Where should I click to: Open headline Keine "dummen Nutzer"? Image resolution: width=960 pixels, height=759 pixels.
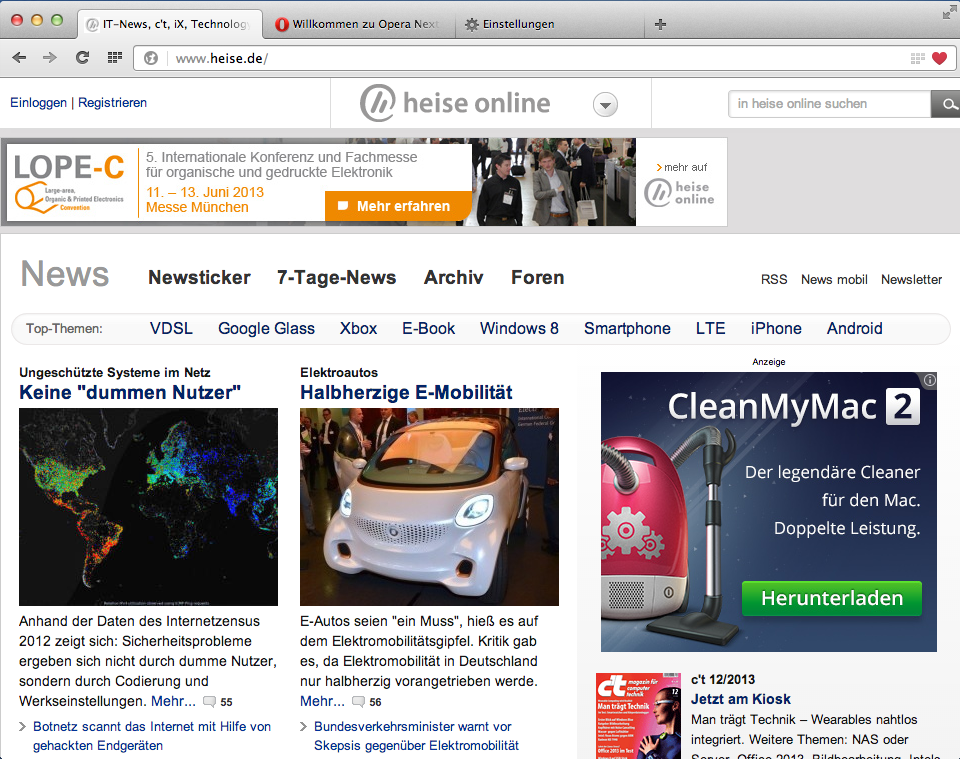[x=130, y=392]
